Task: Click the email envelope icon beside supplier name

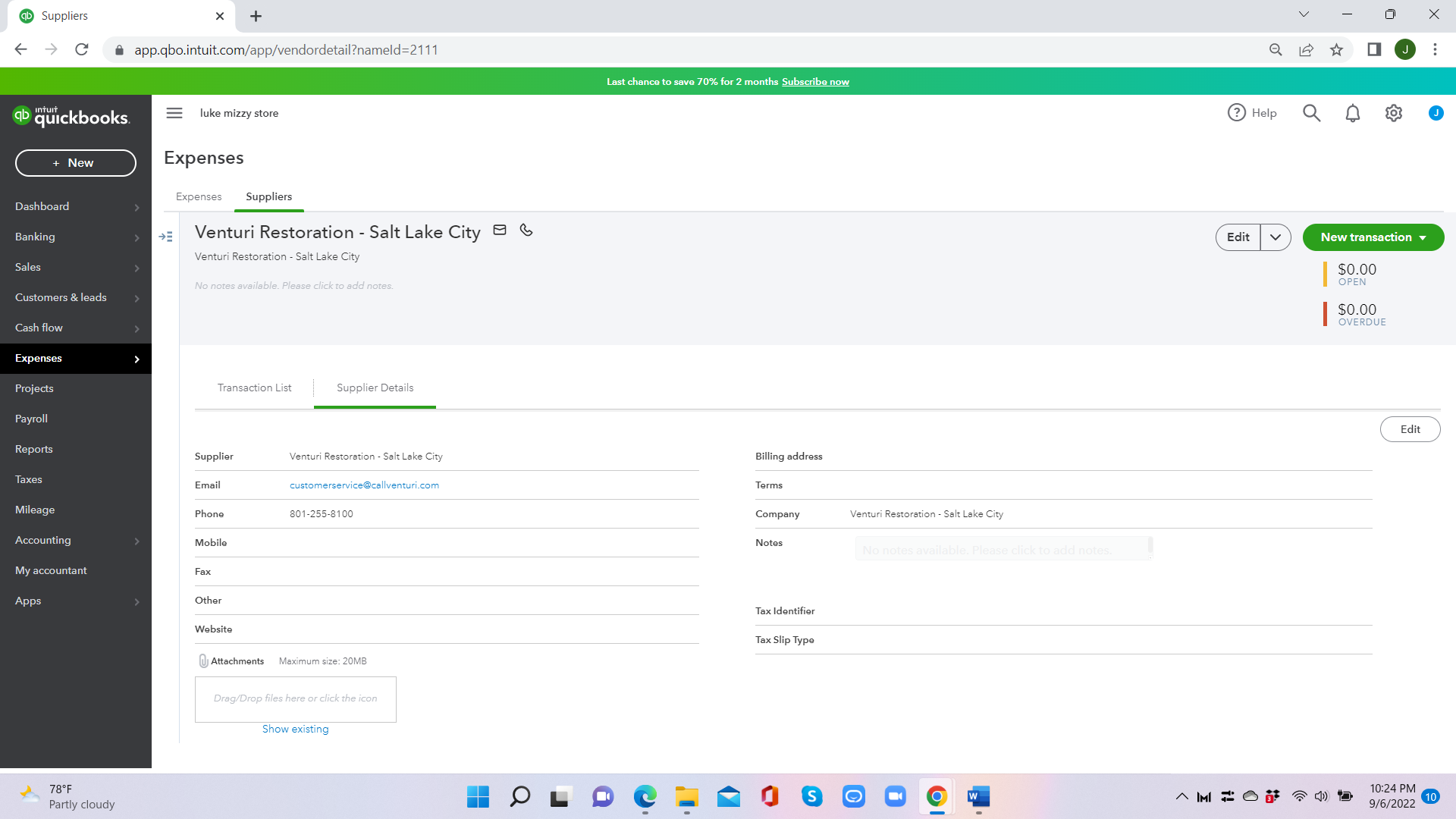Action: [500, 230]
